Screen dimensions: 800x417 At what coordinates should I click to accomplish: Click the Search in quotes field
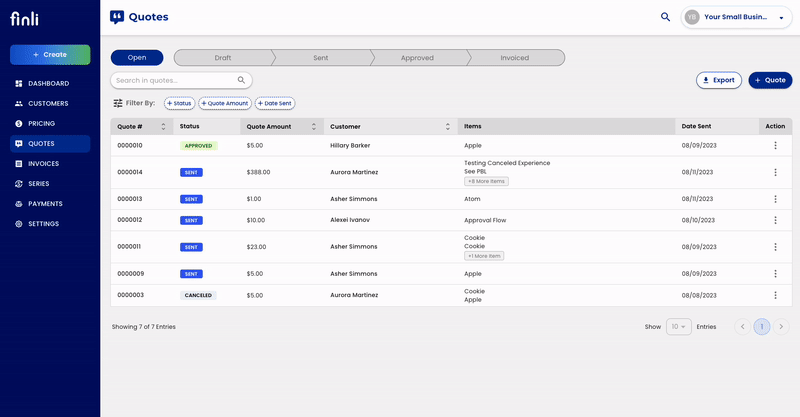(181, 80)
